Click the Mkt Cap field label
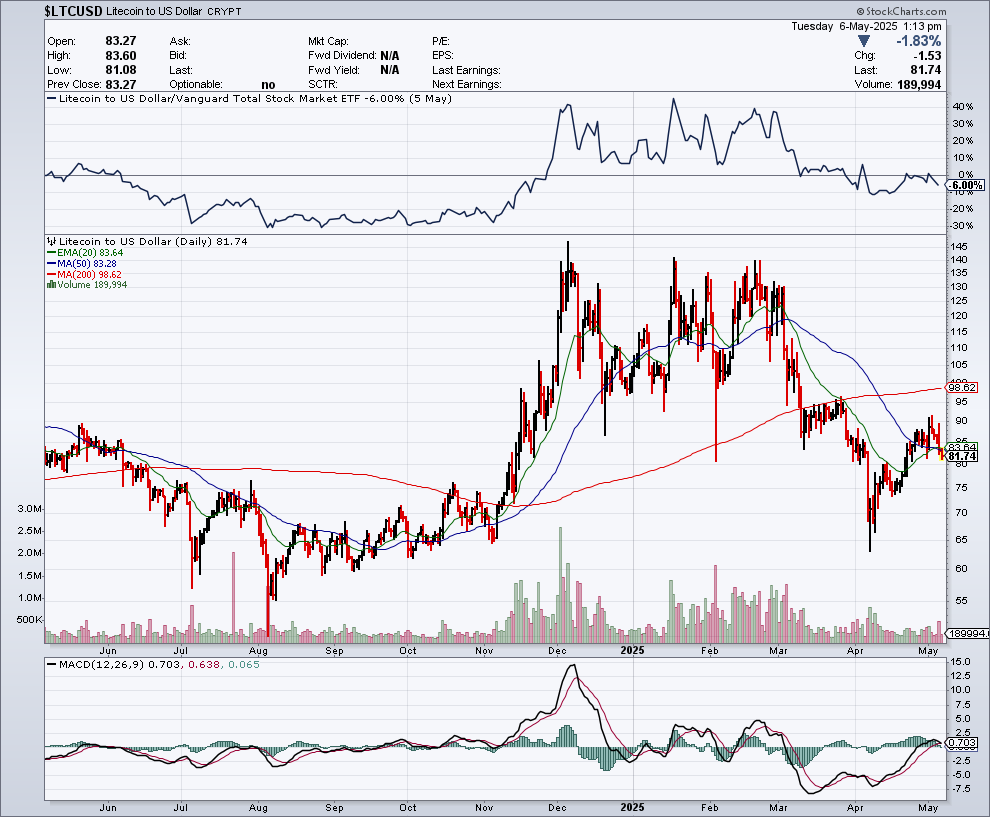Viewport: 990px width, 817px height. tap(328, 41)
